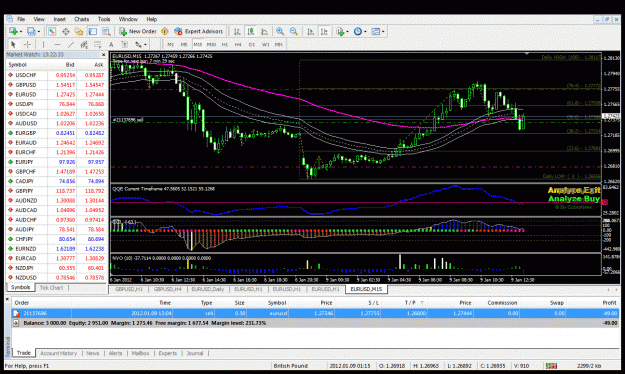The height and width of the screenshot is (374, 625).
Task: Select the Crosshair drawing tool
Action: 28,45
